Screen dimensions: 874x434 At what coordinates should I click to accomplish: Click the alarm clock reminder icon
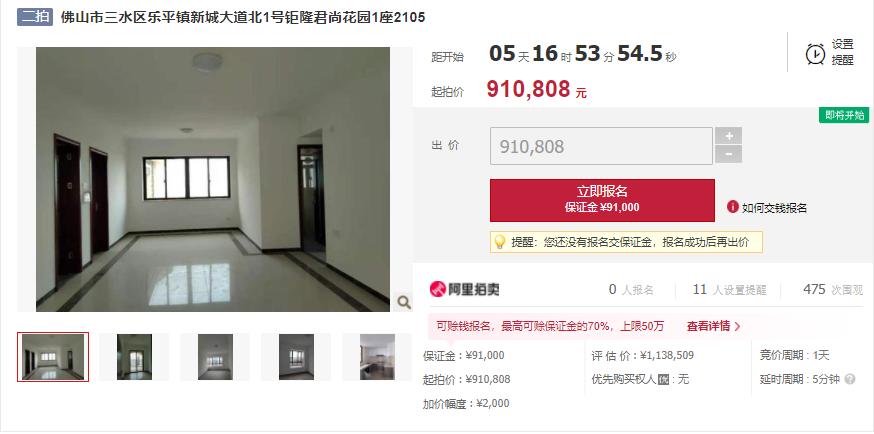coord(815,54)
